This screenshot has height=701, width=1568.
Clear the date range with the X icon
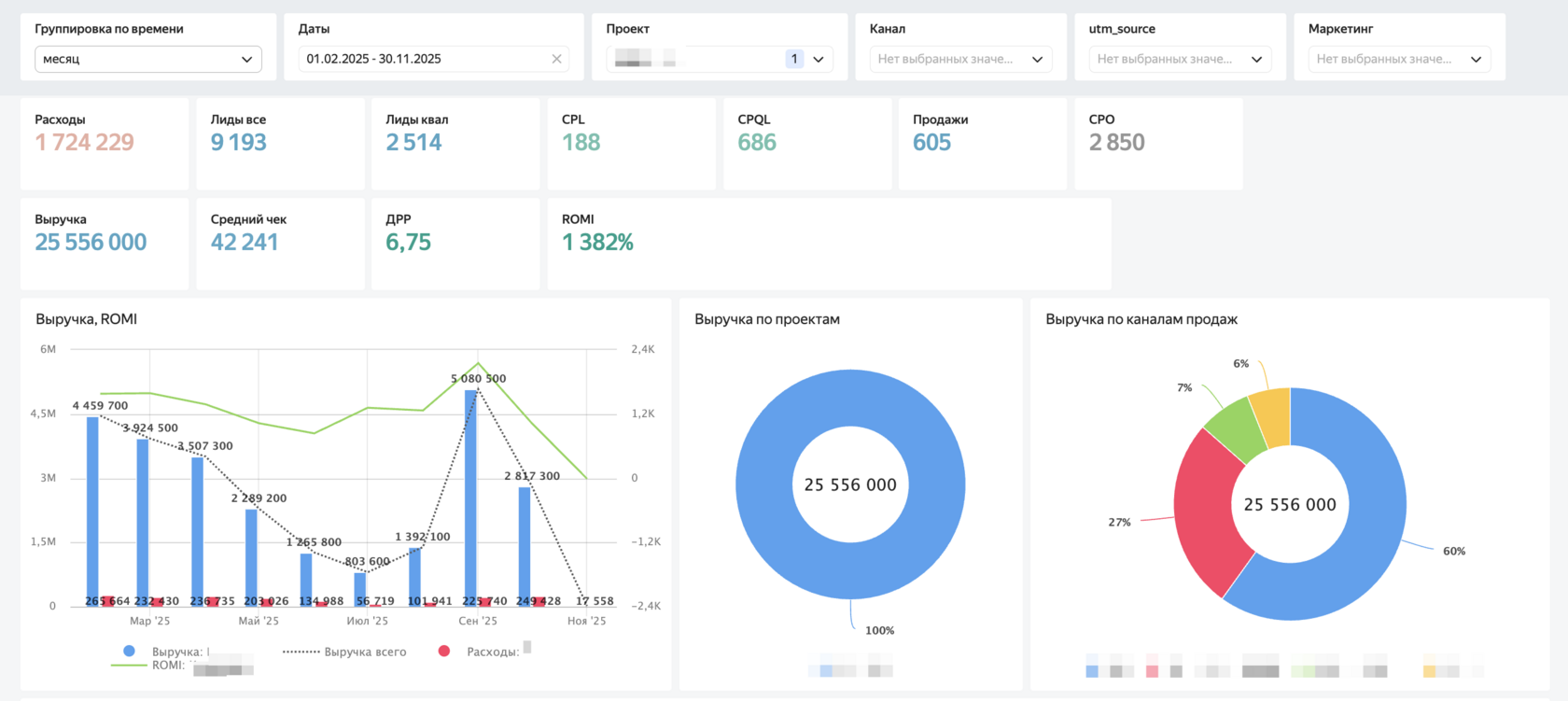pos(557,59)
